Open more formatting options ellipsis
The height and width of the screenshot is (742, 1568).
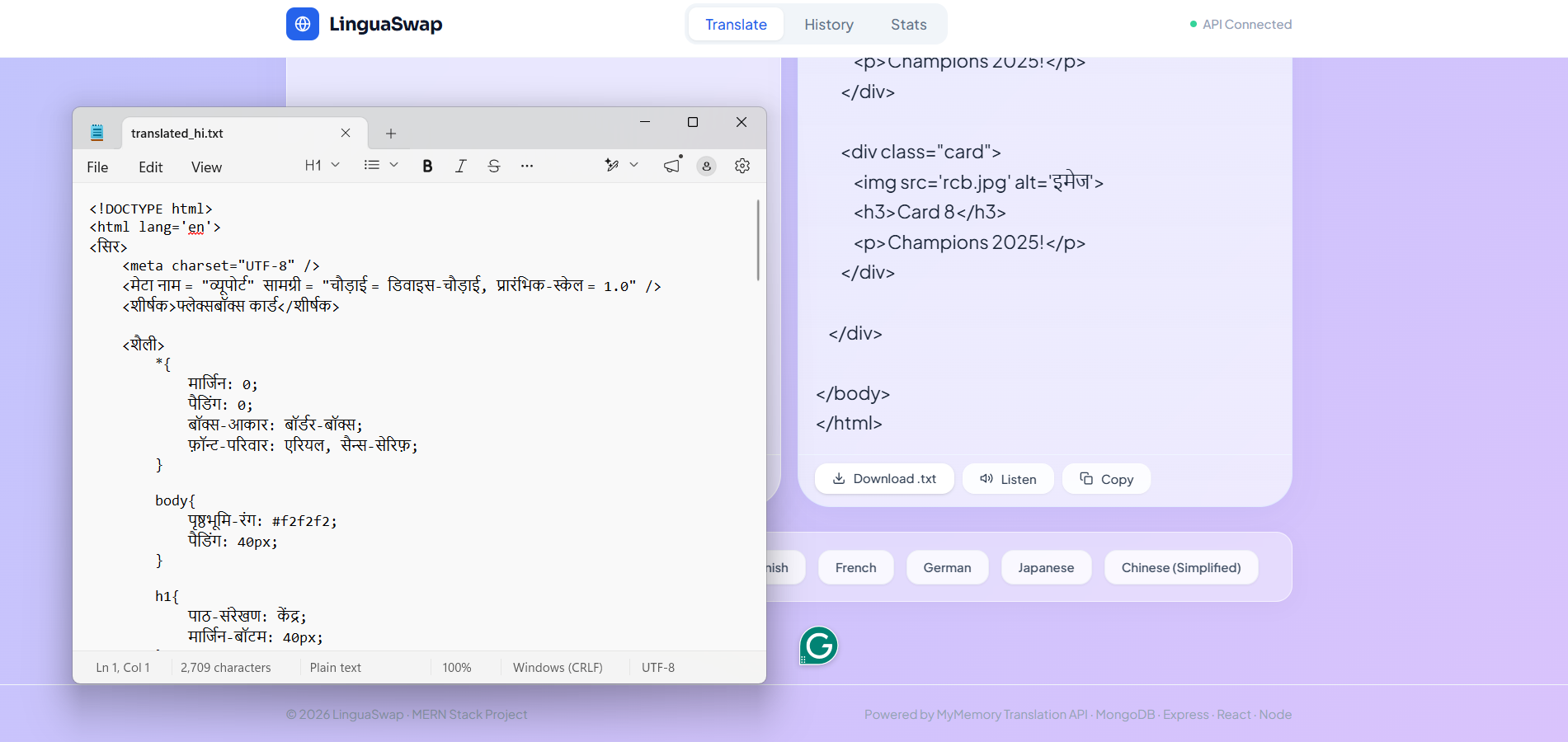(x=527, y=166)
